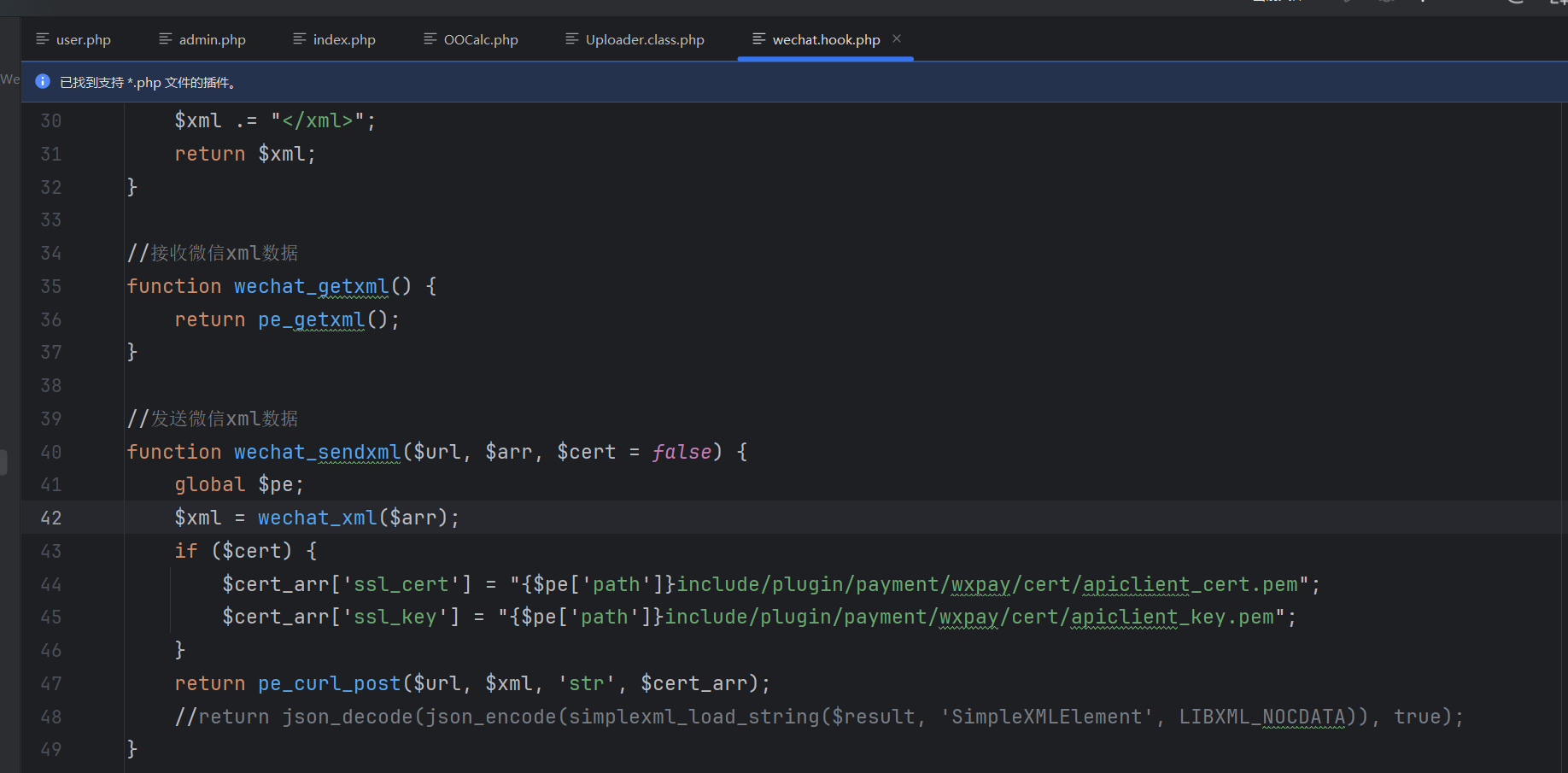Click line number 48 in the gutter

[x=51, y=717]
